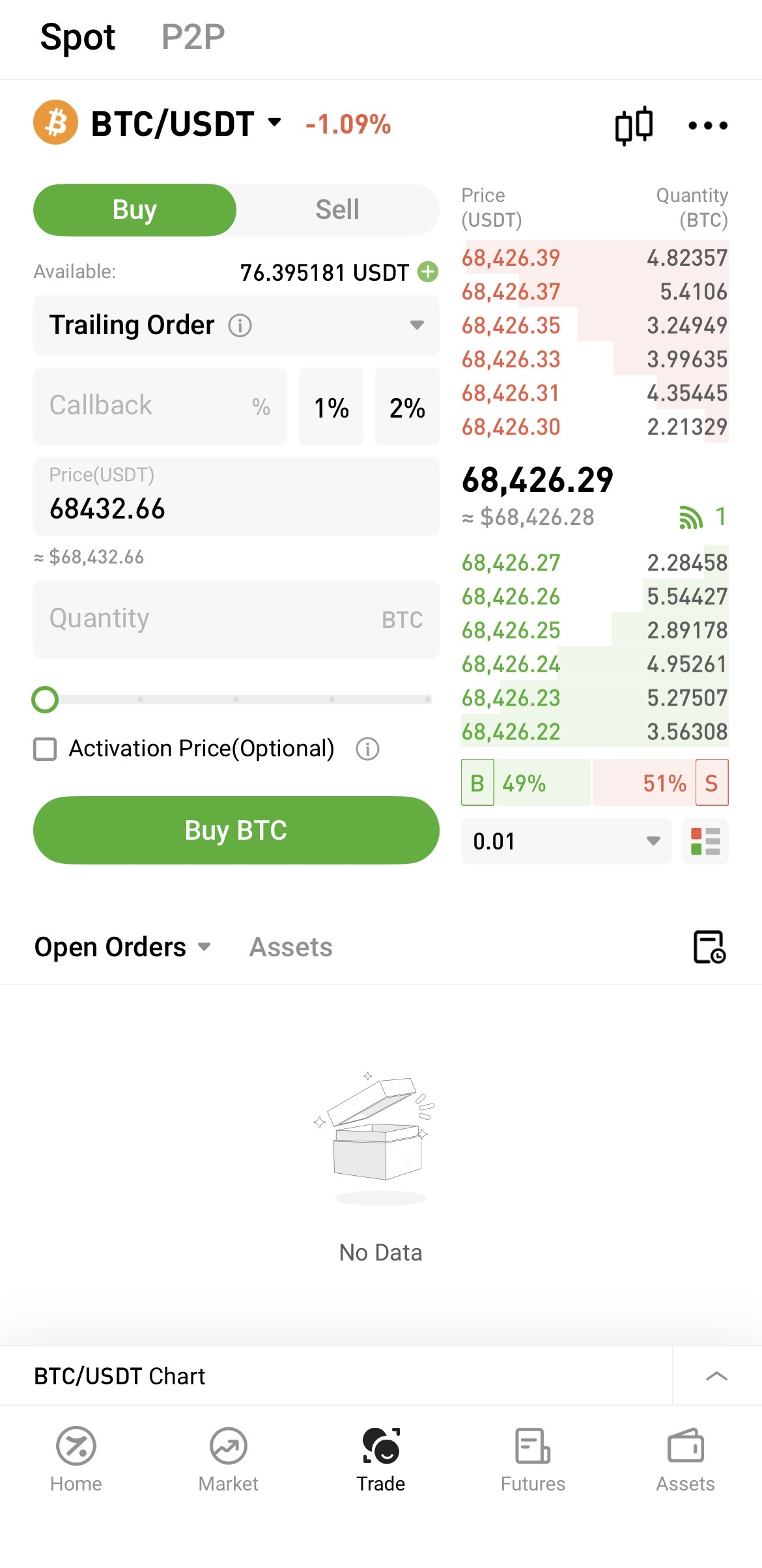The image size is (762, 1568).
Task: Switch to the Sell side toggle
Action: click(337, 210)
